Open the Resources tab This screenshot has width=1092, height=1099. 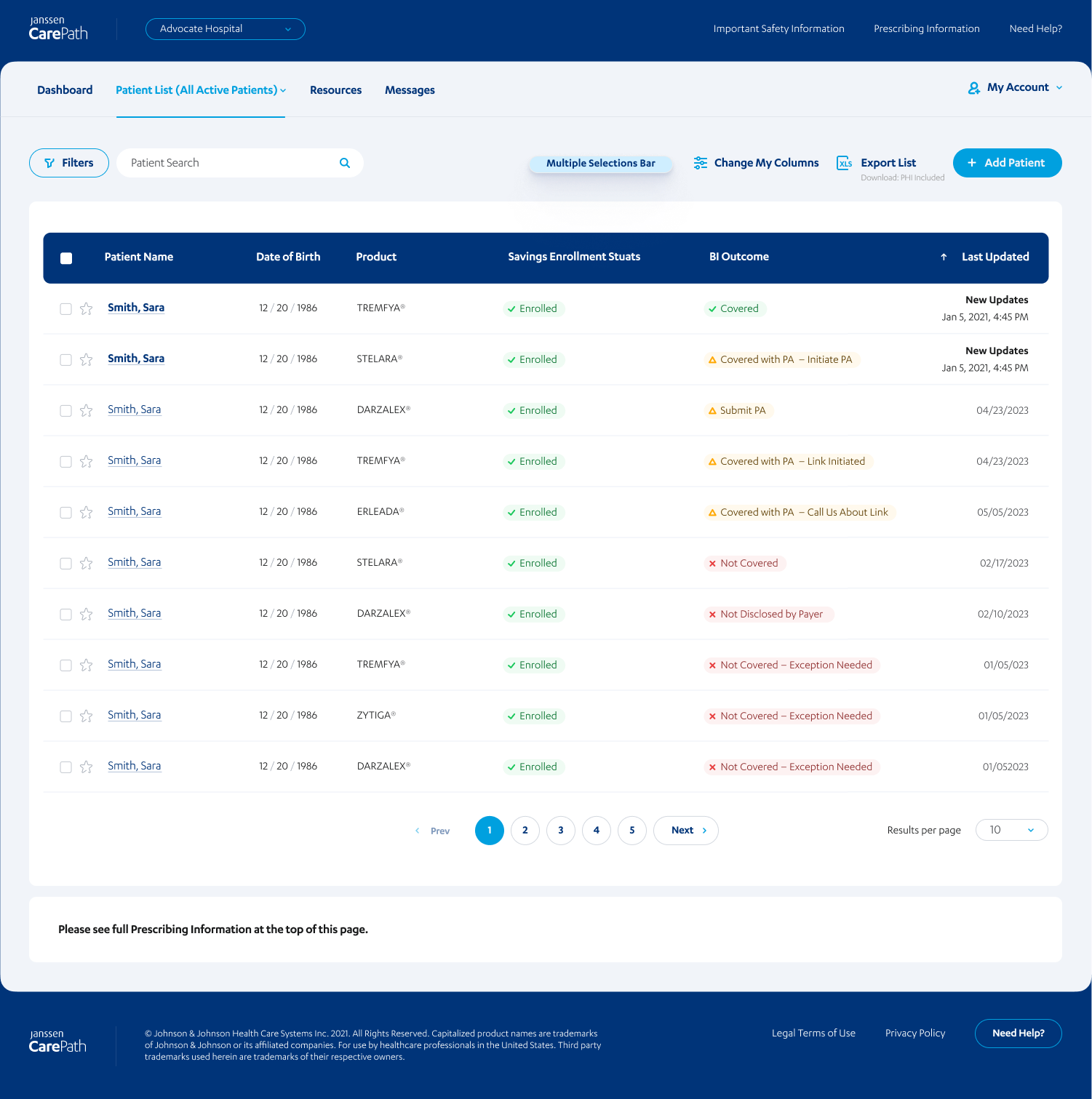335,90
